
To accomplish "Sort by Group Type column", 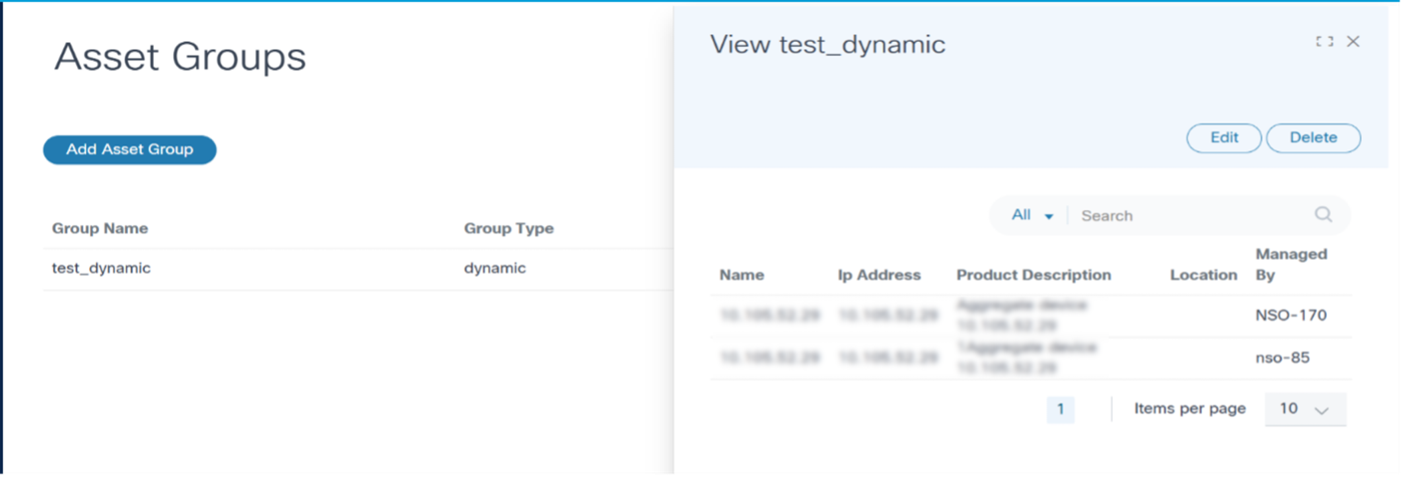I will [x=508, y=228].
